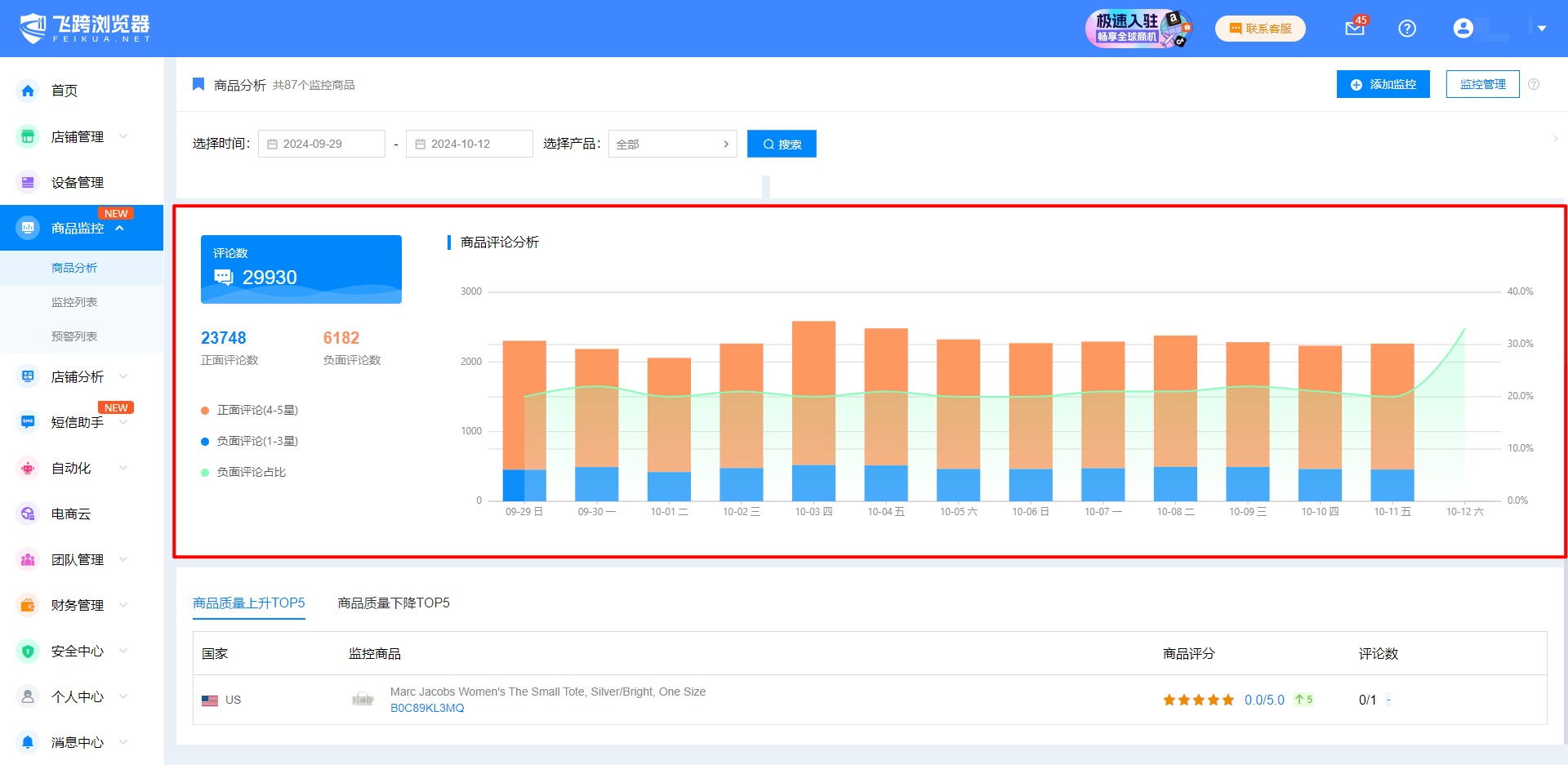Open 监控列表 in the sidebar submenu
This screenshot has width=1568, height=765.
click(x=74, y=302)
